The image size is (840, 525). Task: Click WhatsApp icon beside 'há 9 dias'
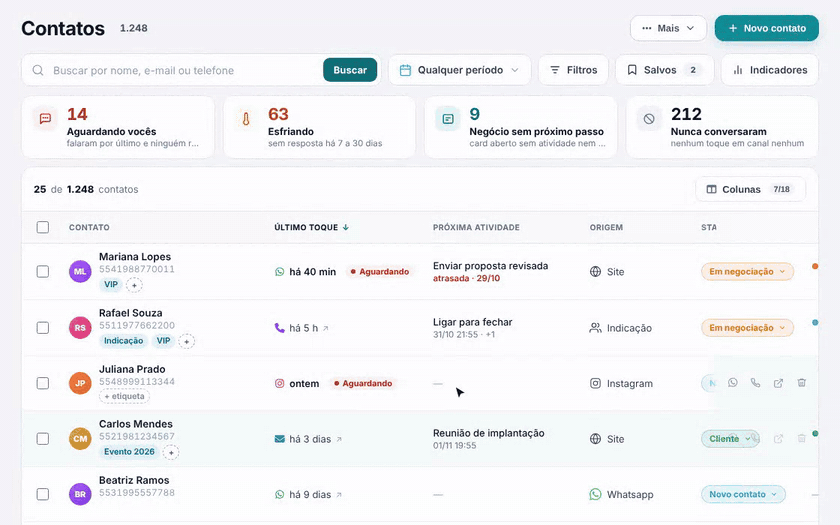click(280, 494)
